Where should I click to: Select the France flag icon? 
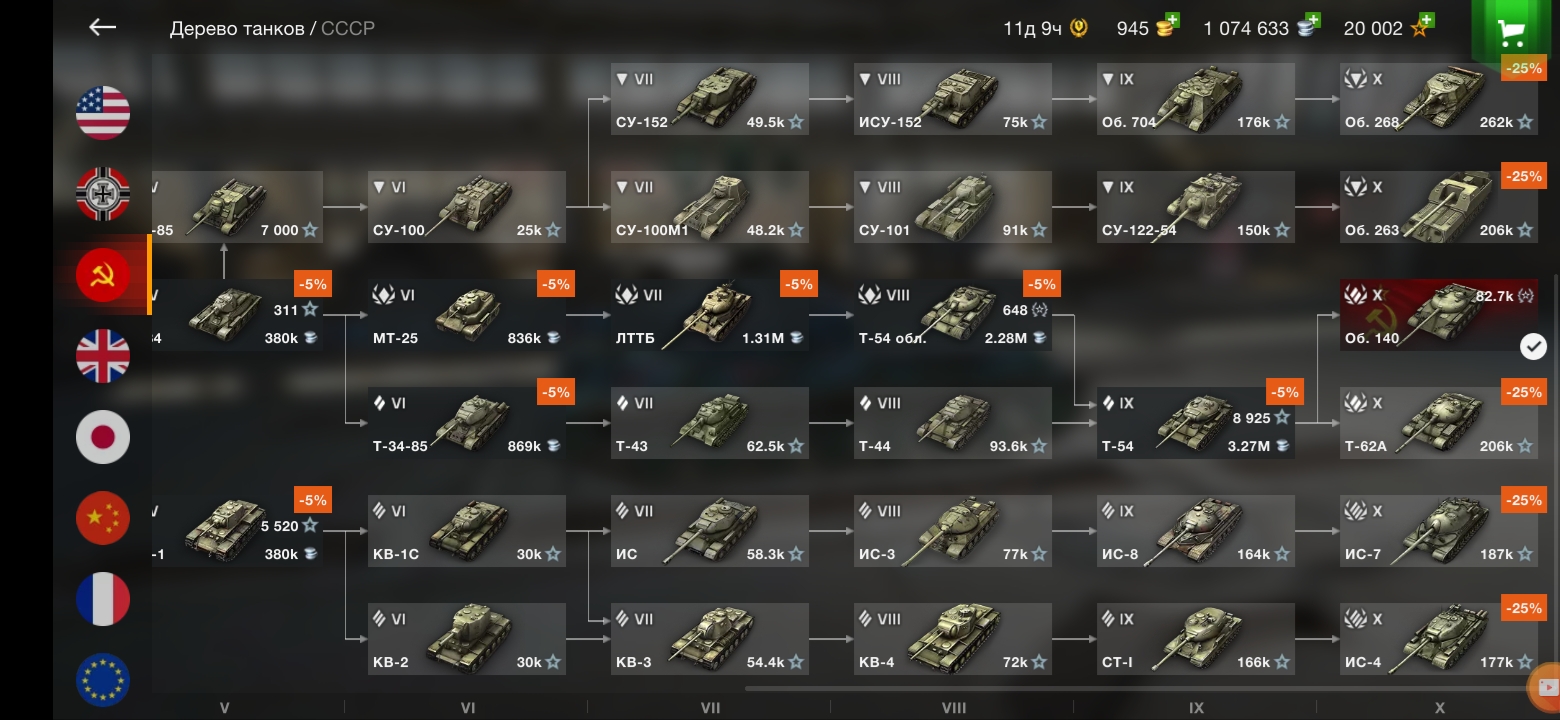pyautogui.click(x=103, y=598)
